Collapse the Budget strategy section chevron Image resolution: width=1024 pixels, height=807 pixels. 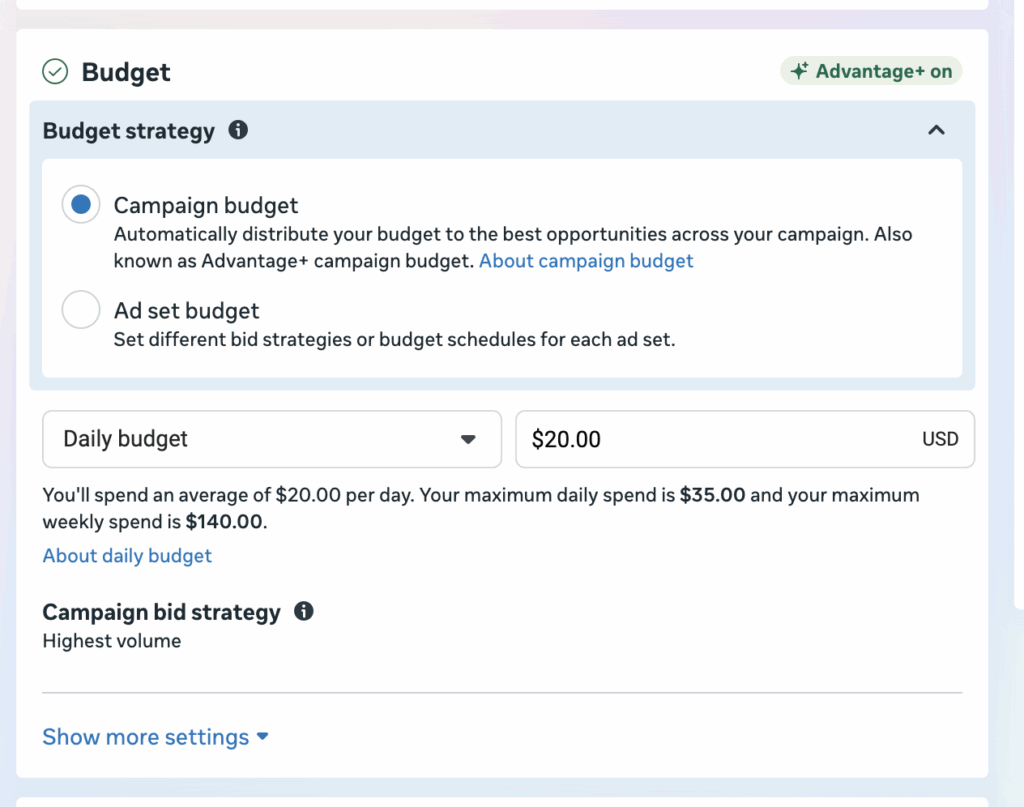(x=936, y=130)
